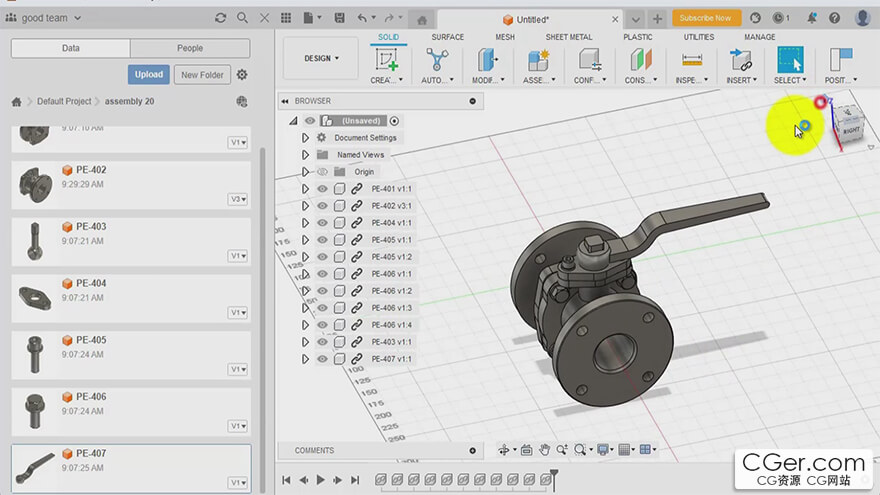
Task: Toggle visibility of PE-402 v3:1
Action: 322,205
